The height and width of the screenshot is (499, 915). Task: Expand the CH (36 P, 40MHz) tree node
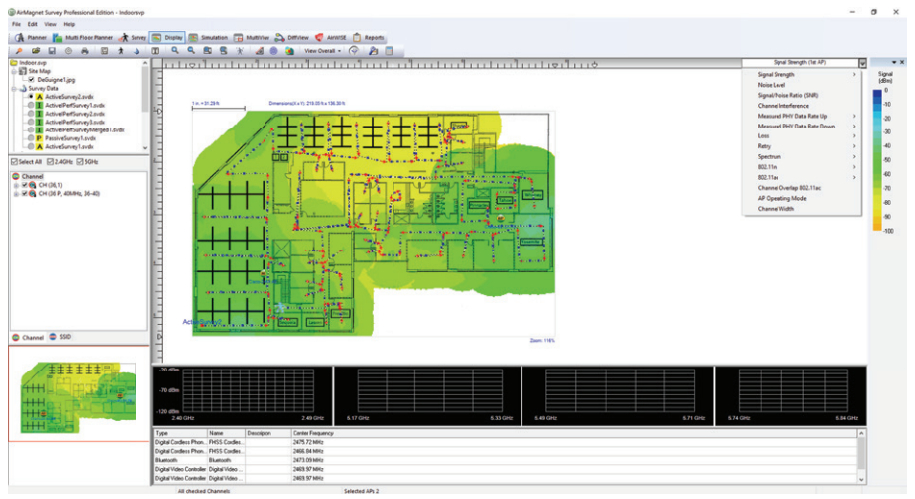(16, 194)
